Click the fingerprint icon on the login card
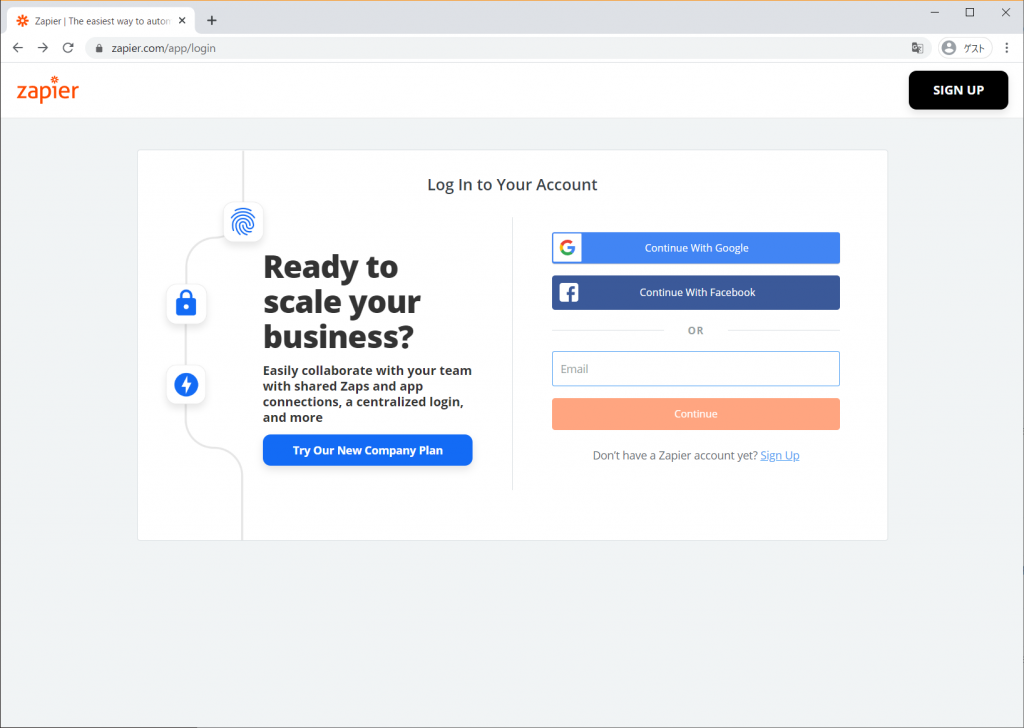 click(243, 222)
